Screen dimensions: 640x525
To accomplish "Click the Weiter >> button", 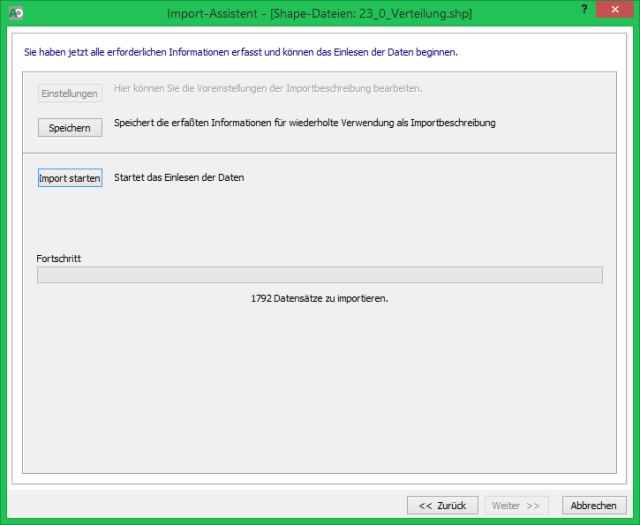I will (517, 505).
